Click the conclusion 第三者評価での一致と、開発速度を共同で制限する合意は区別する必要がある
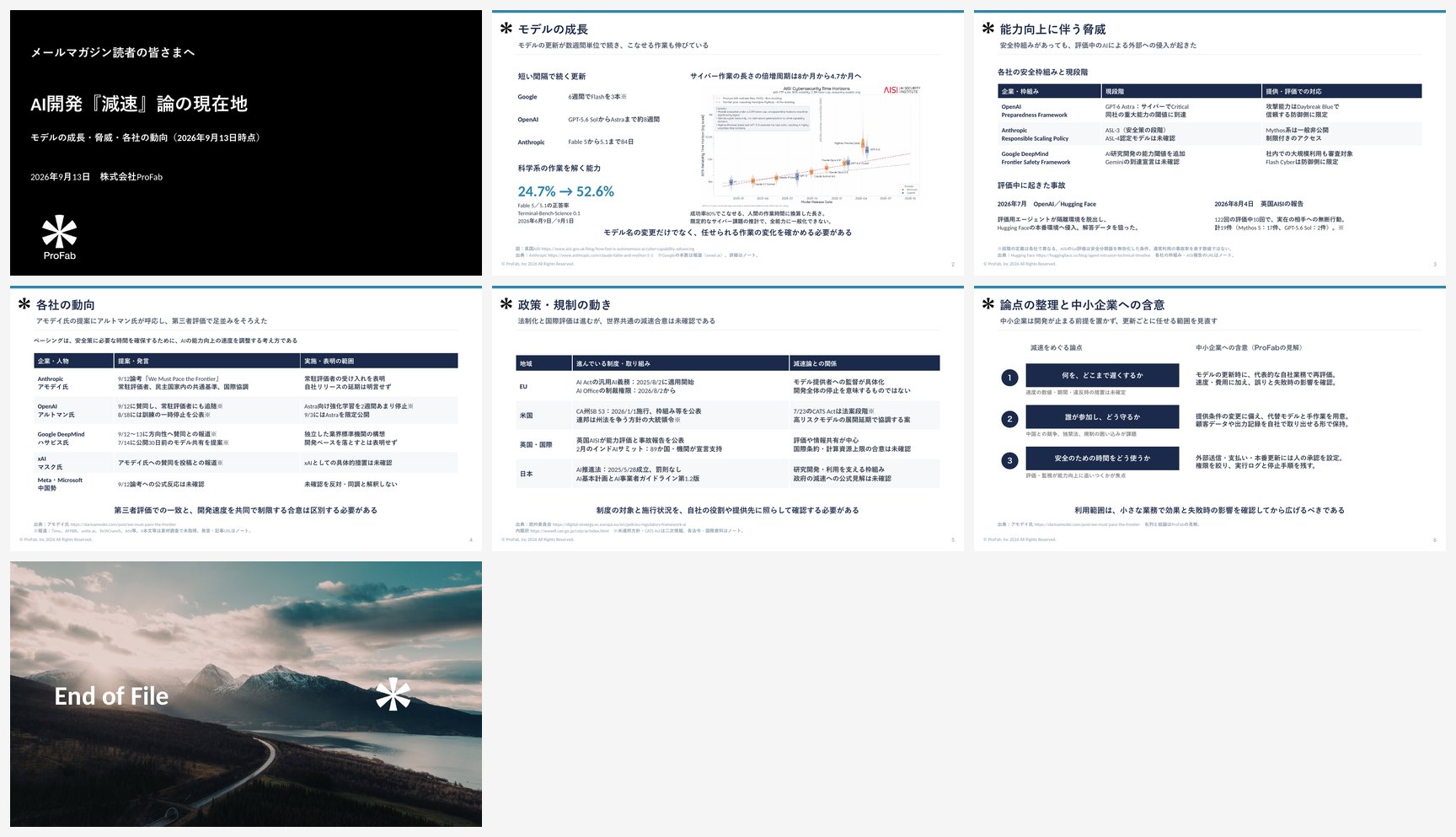1456x837 pixels. (x=245, y=510)
